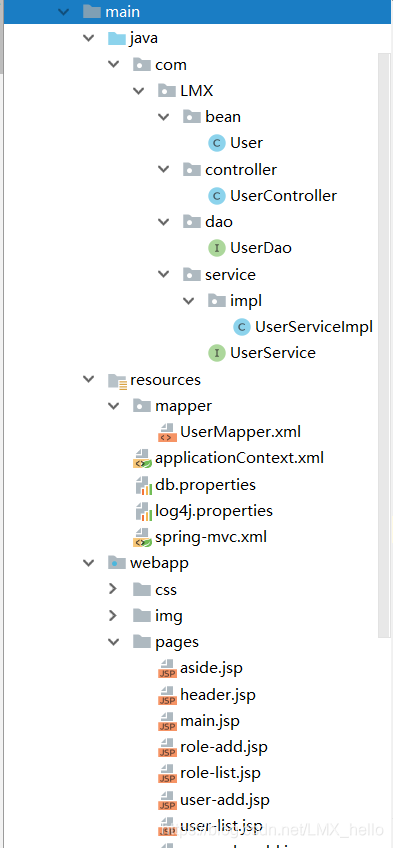The width and height of the screenshot is (393, 848).
Task: Select role-list.jsp in pages folder
Action: 221,774
